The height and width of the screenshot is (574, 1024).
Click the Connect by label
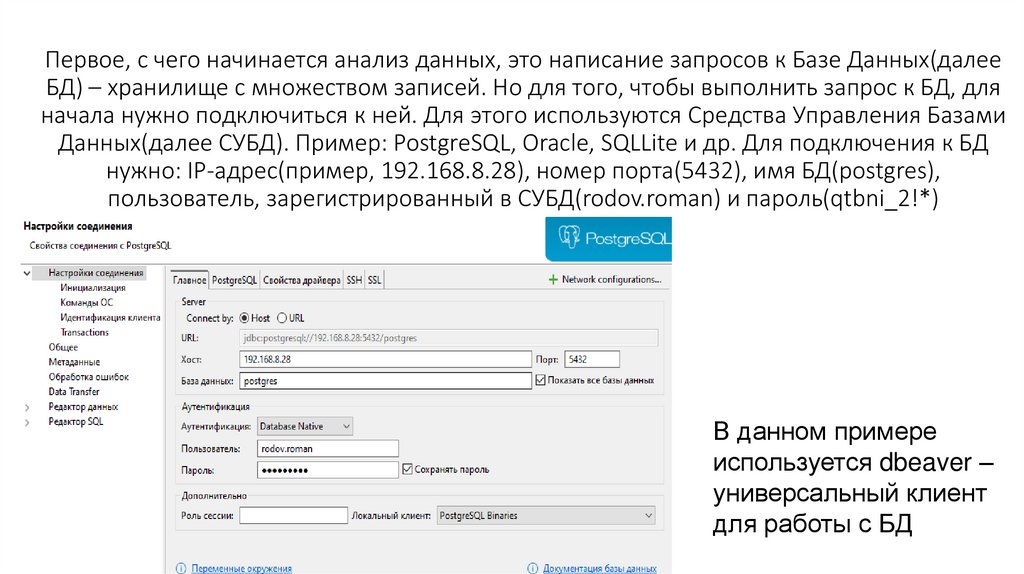[x=210, y=318]
